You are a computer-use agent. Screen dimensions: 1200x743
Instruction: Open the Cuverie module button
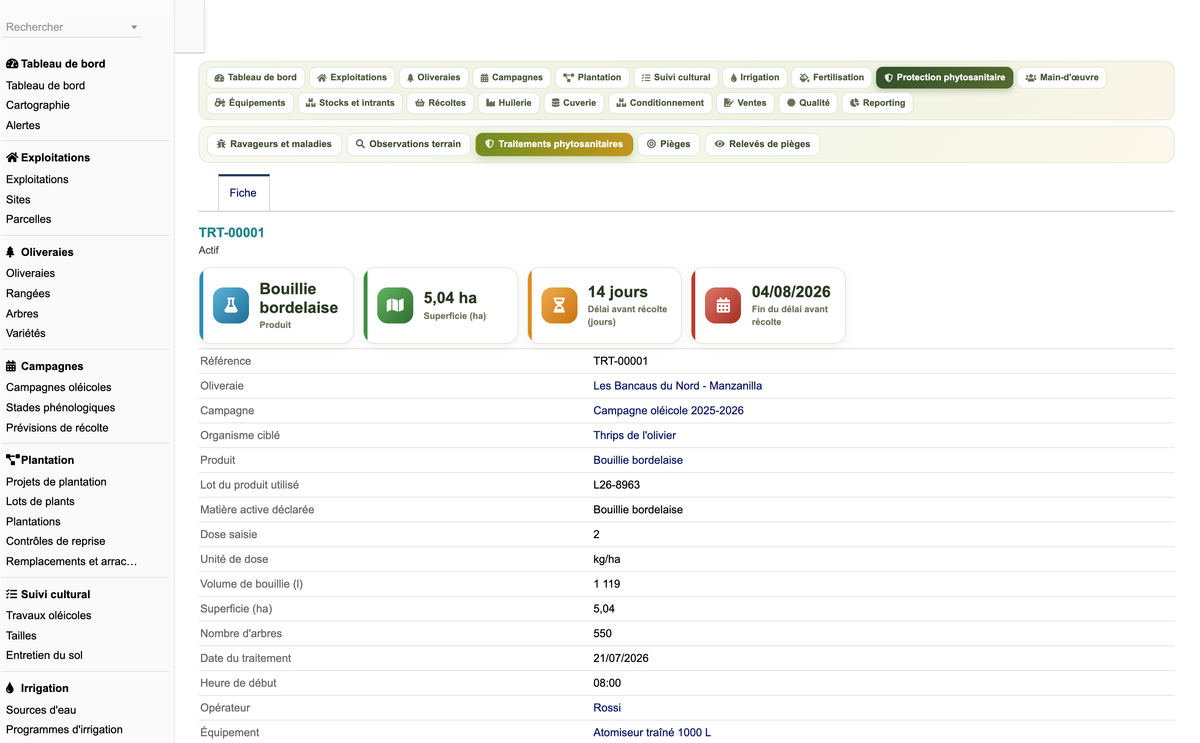[x=574, y=102]
